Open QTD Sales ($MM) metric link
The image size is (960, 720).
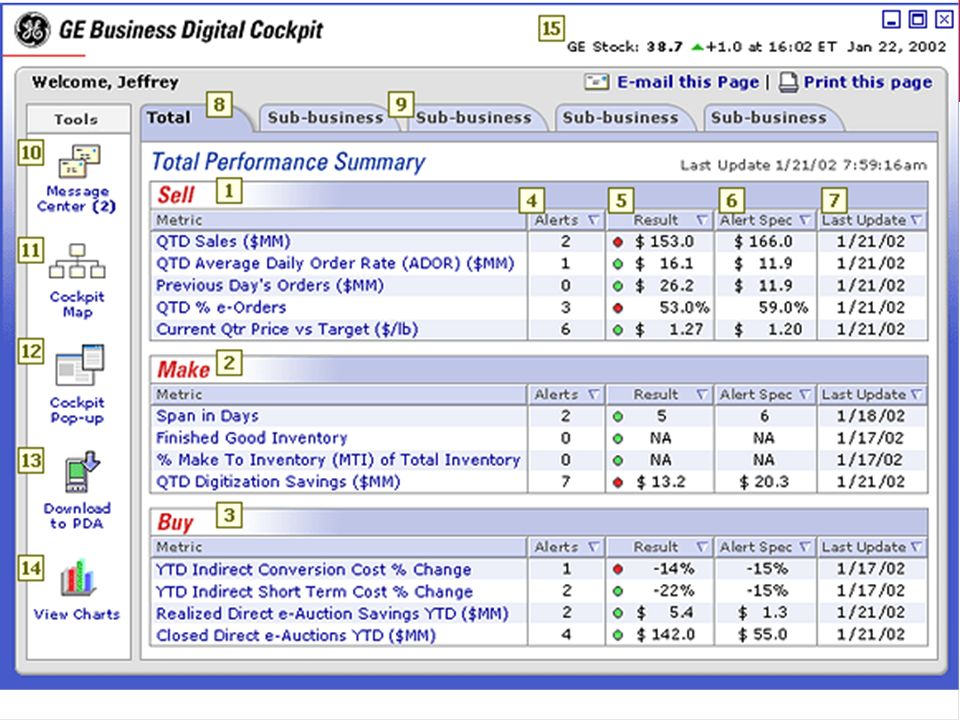tap(223, 242)
